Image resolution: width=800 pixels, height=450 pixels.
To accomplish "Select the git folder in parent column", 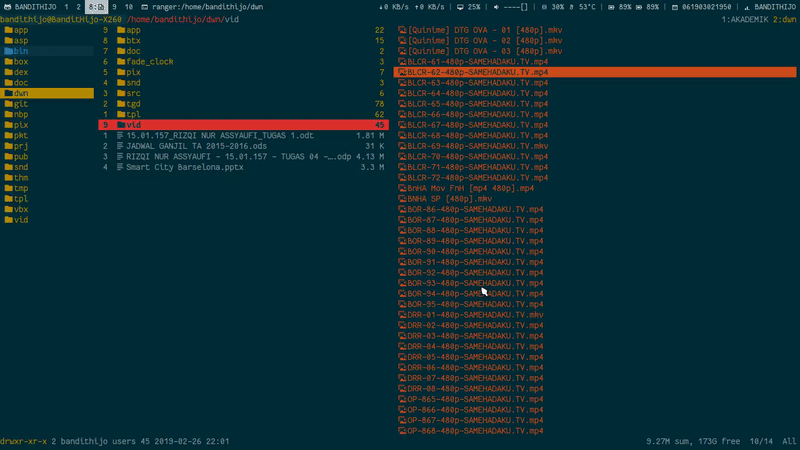I will tap(21, 103).
